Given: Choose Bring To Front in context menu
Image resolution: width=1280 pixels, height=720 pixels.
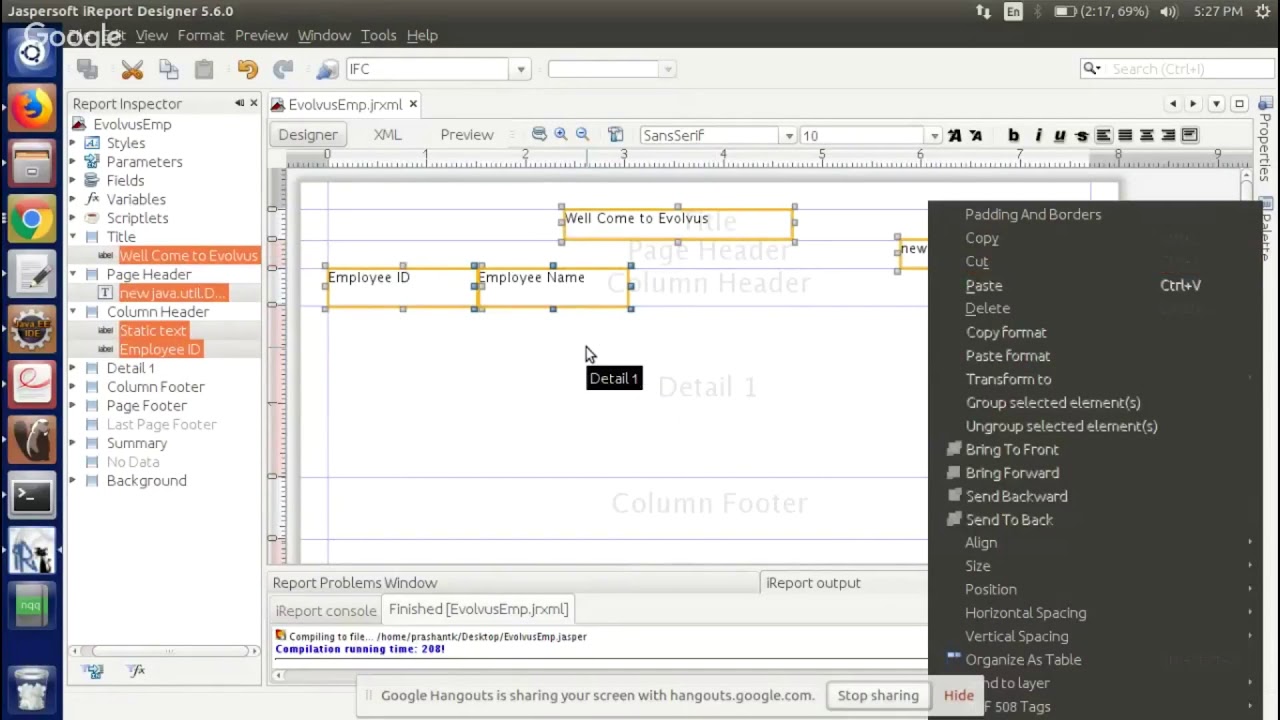Looking at the screenshot, I should coord(1012,449).
